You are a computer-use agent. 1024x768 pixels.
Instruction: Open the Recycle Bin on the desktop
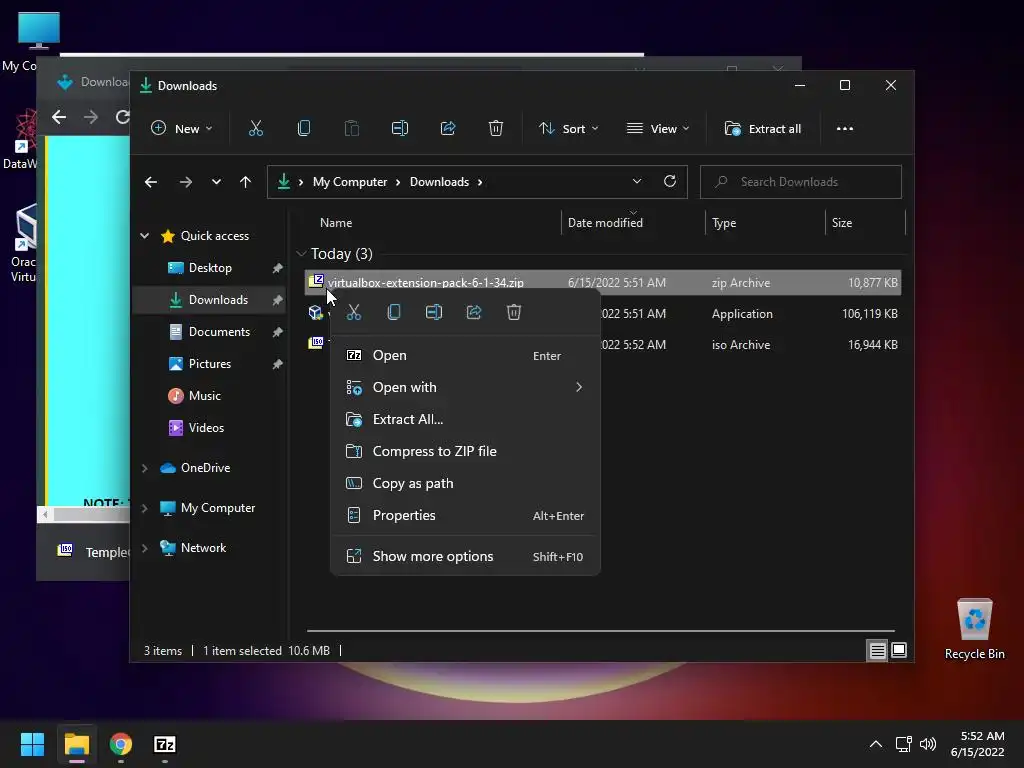coord(974,628)
